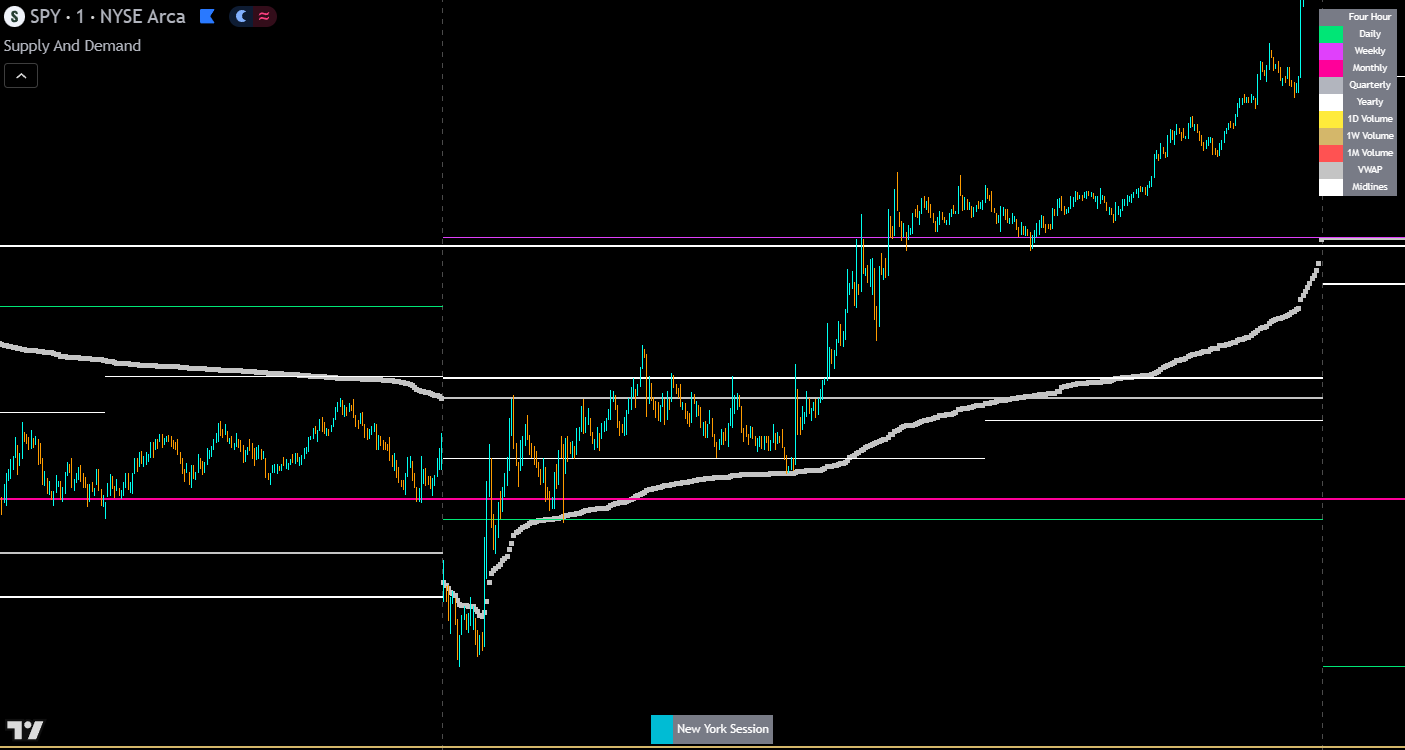The width and height of the screenshot is (1405, 750).
Task: Open the SPY · 1 · NYSE Arca symbol title
Action: coord(108,16)
